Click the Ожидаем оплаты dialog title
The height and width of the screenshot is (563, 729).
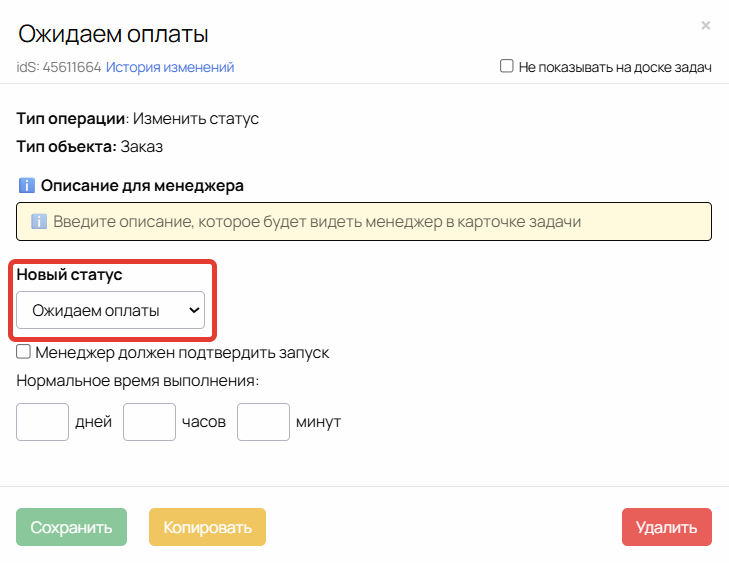(x=113, y=34)
